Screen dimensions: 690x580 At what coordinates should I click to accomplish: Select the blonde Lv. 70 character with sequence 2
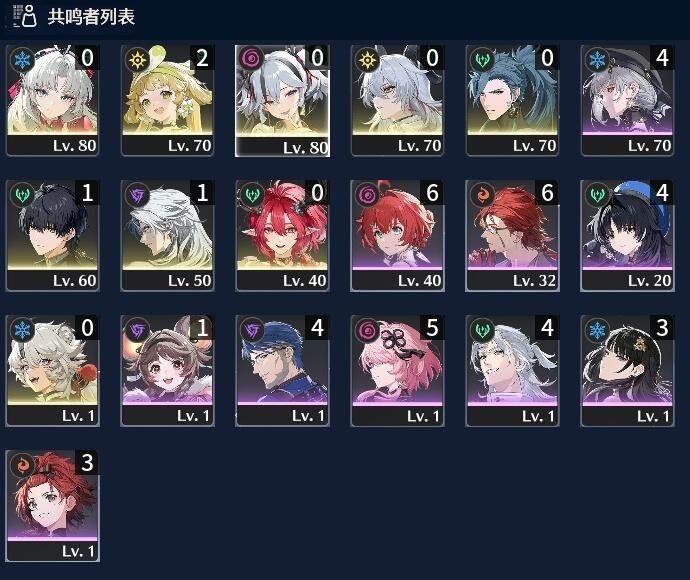tap(168, 100)
